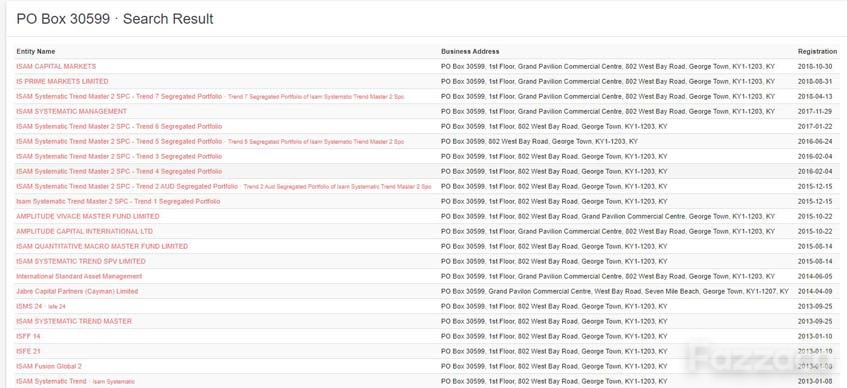Select the Trend 5 row business address
Image resolution: width=847 pixels, height=388 pixels.
(x=539, y=142)
